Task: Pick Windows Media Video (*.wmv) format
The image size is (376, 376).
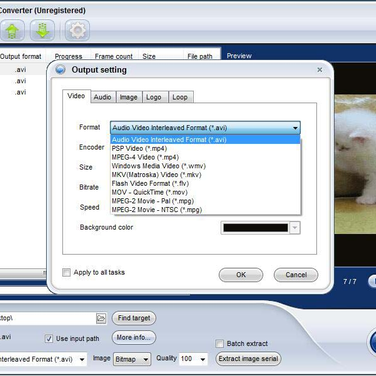Action: (x=205, y=166)
